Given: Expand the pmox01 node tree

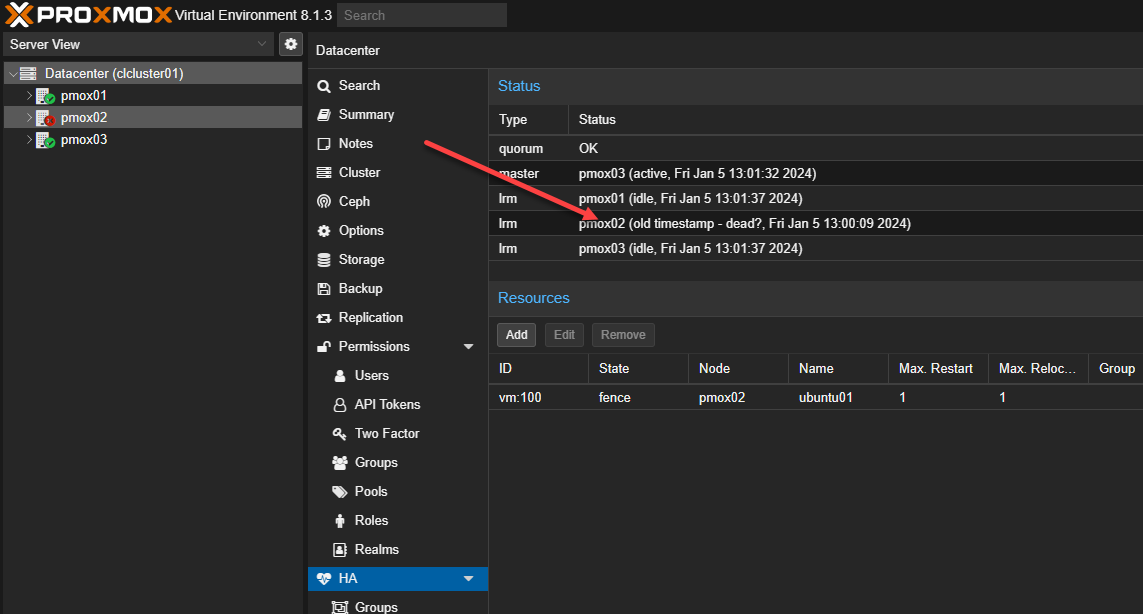Looking at the screenshot, I should [x=29, y=96].
